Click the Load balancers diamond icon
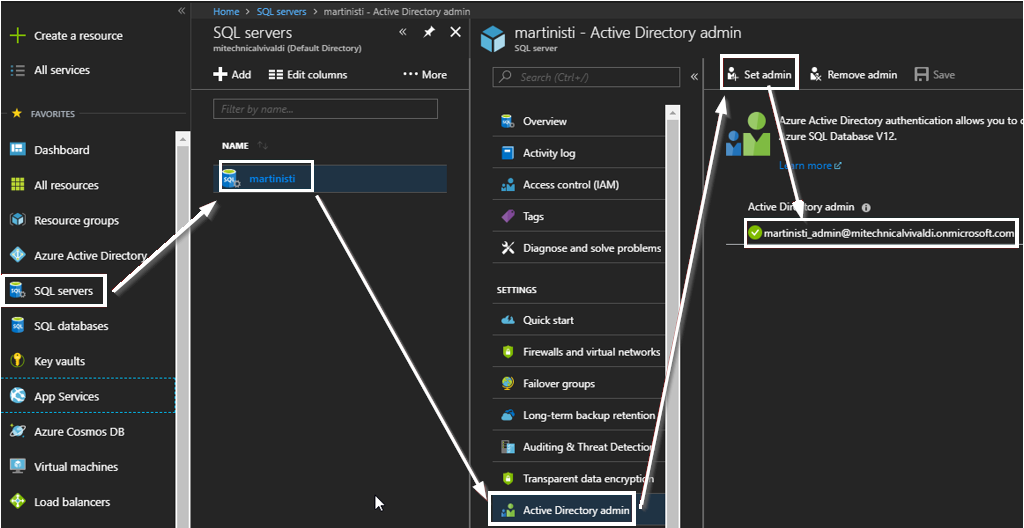This screenshot has height=528, width=1024. tap(18, 502)
